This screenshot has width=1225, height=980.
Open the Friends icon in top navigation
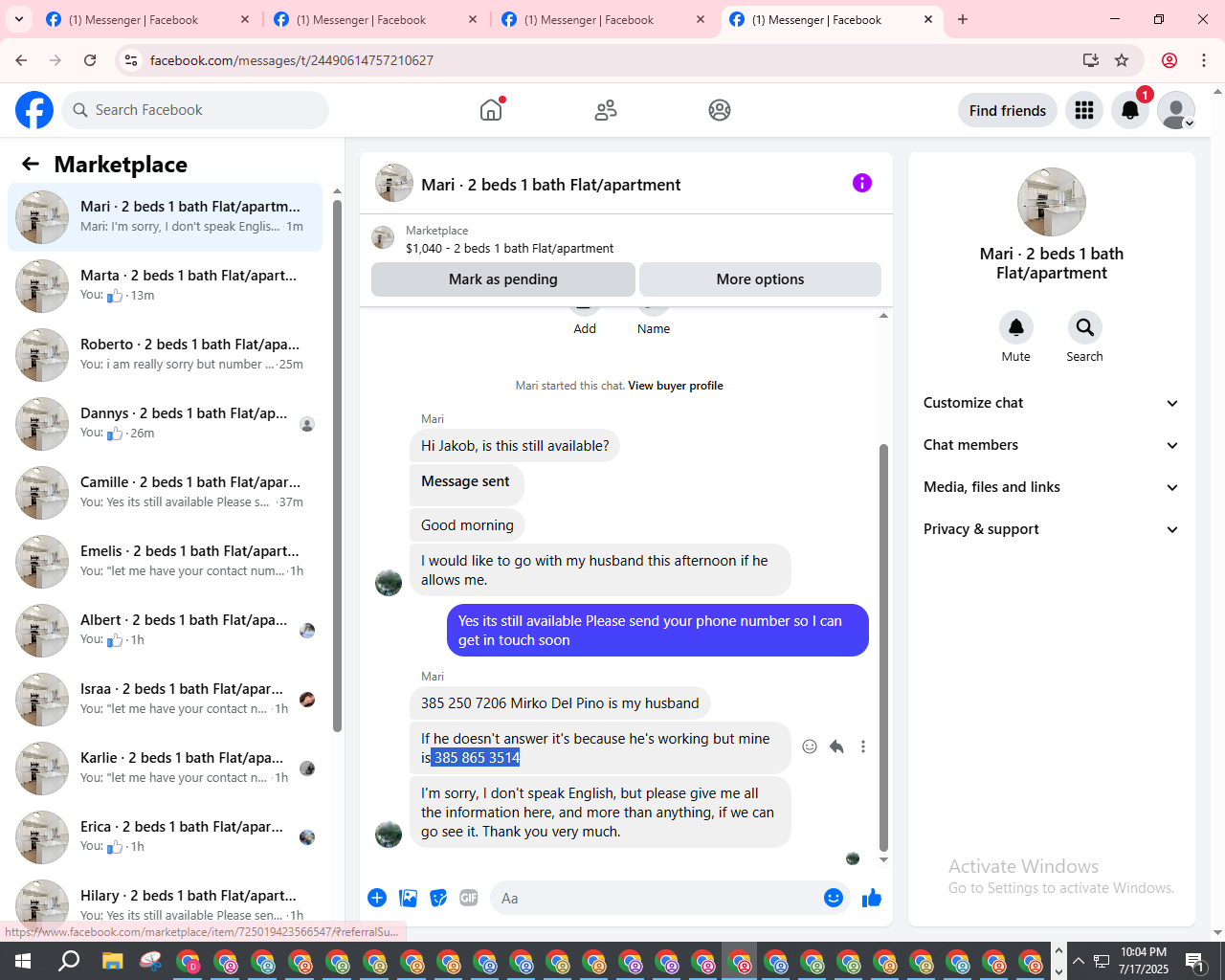coord(606,110)
